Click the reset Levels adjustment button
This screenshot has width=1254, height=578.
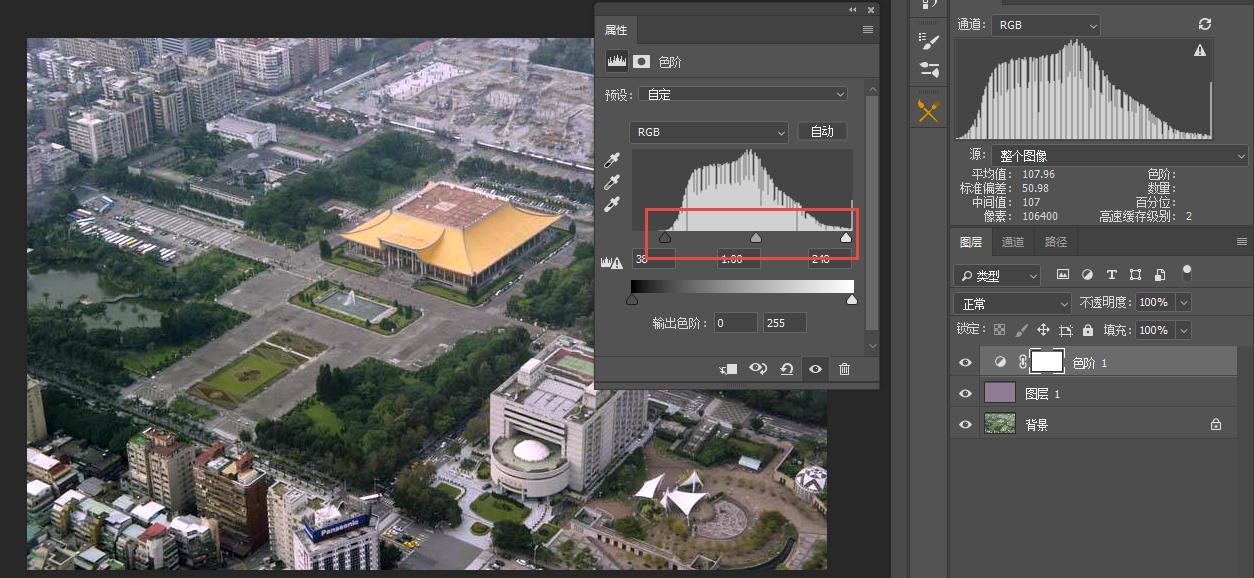tap(787, 369)
